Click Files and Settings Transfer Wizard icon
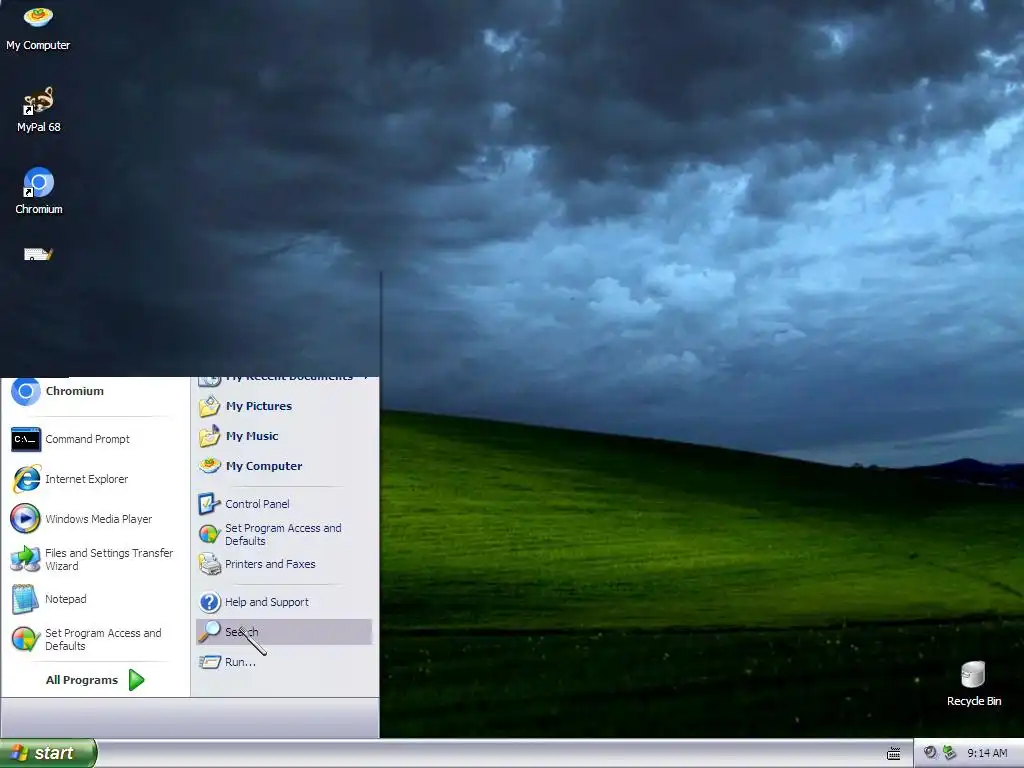The height and width of the screenshot is (768, 1024). [x=25, y=559]
